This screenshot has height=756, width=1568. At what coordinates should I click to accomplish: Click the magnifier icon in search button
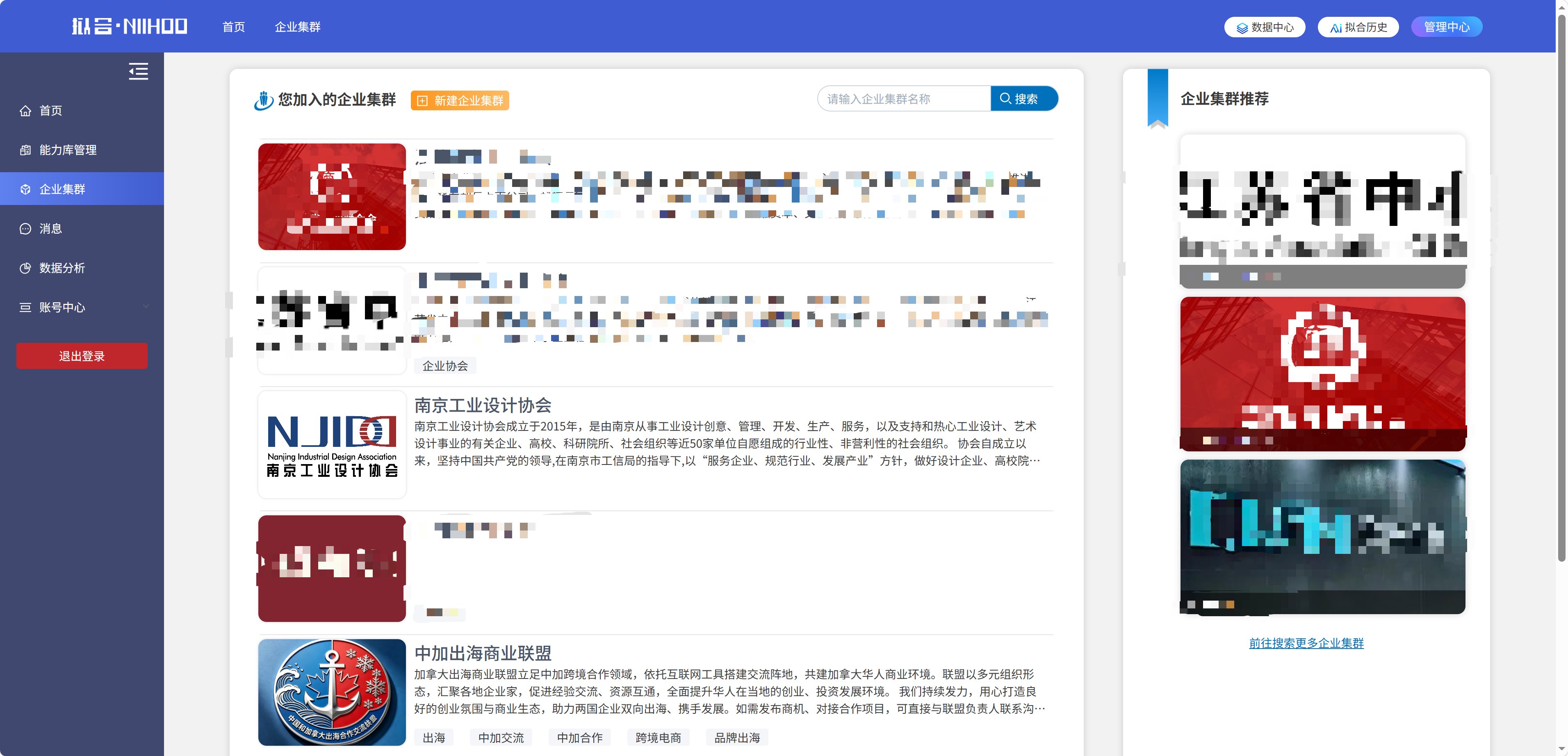[1005, 99]
